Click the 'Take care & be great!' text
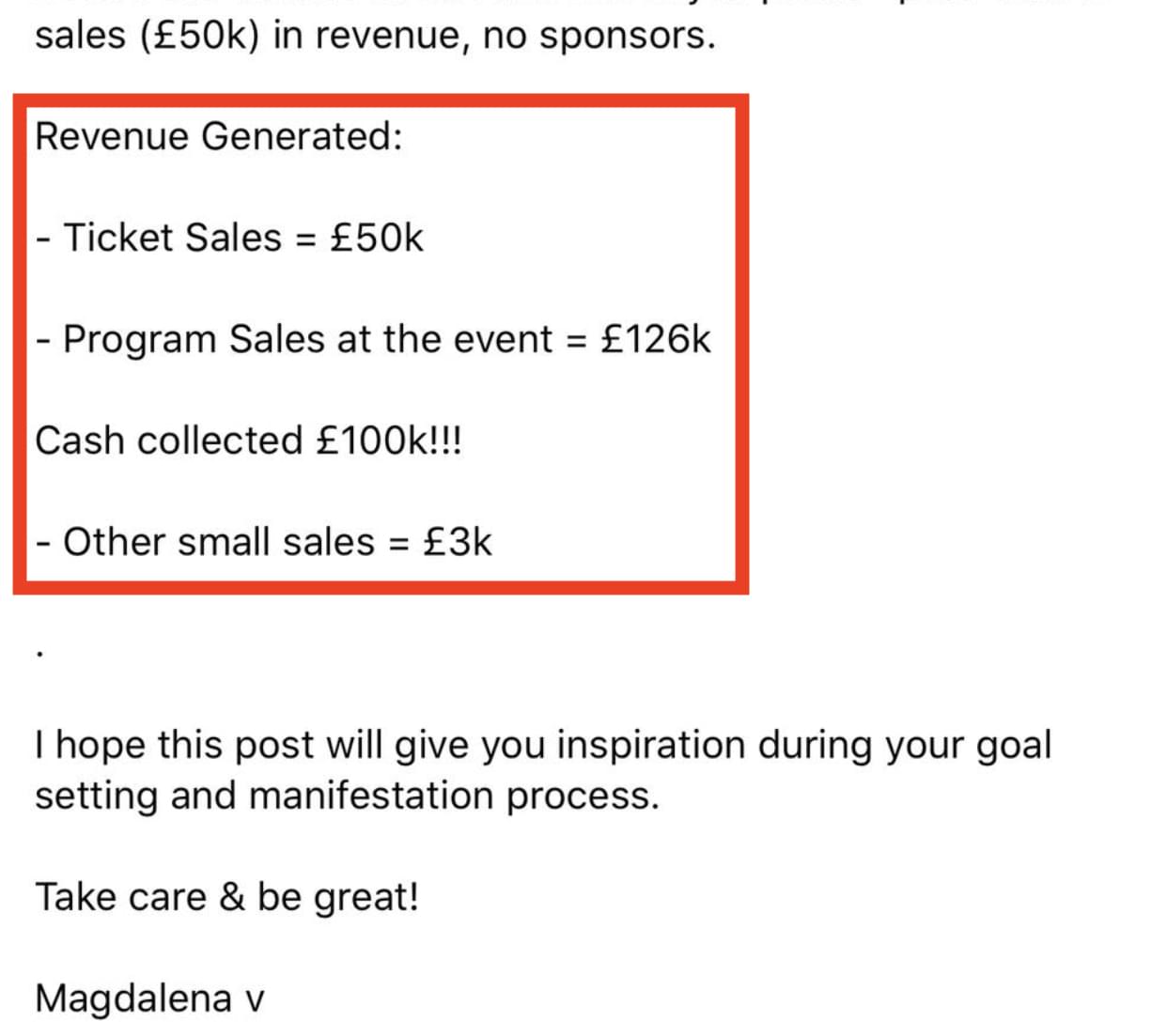Viewport: 1167px width, 1036px height. (226, 897)
